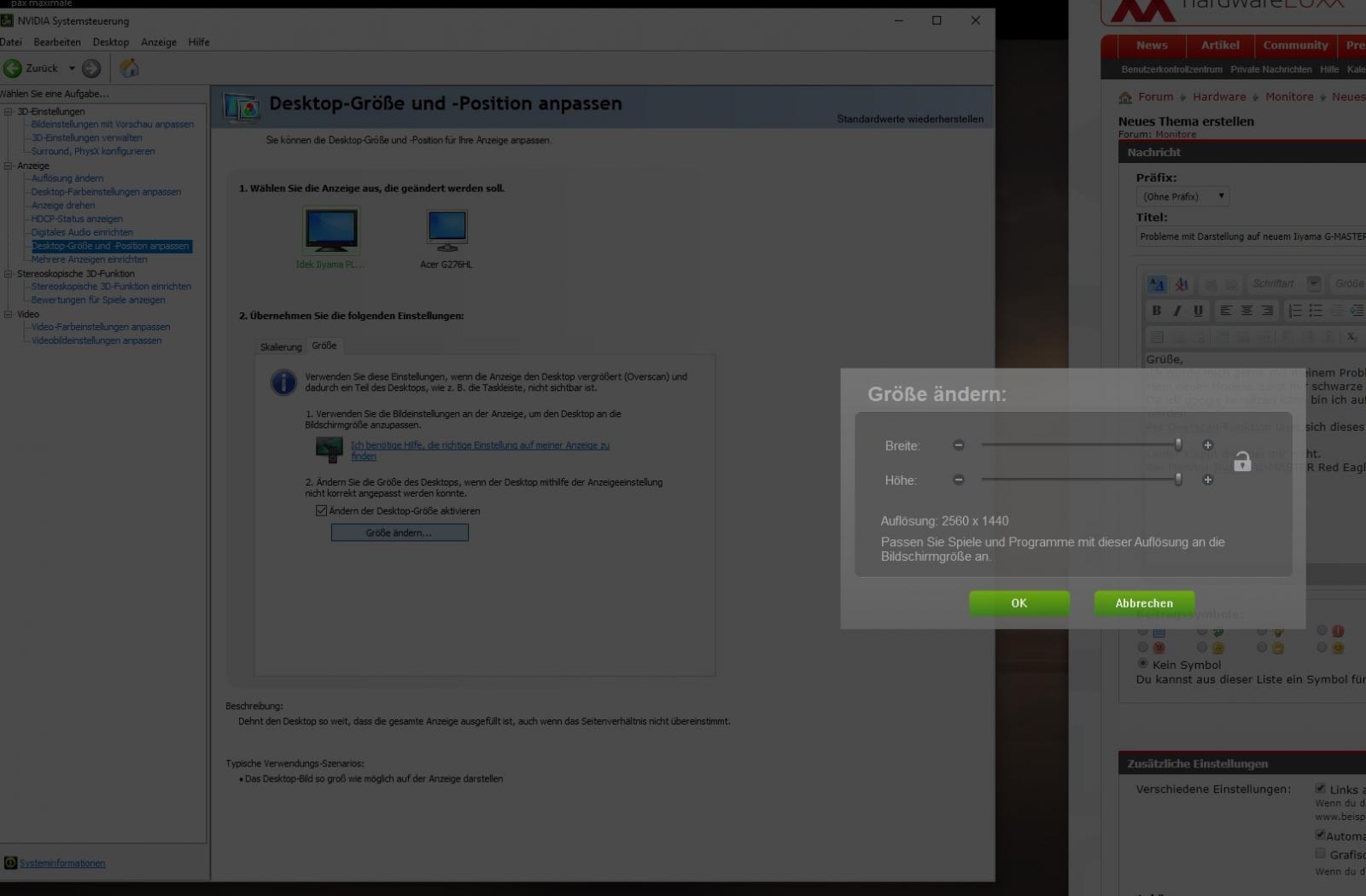Click the editor mode switch icon (A/A)
Image resolution: width=1366 pixels, height=896 pixels.
[x=1157, y=284]
